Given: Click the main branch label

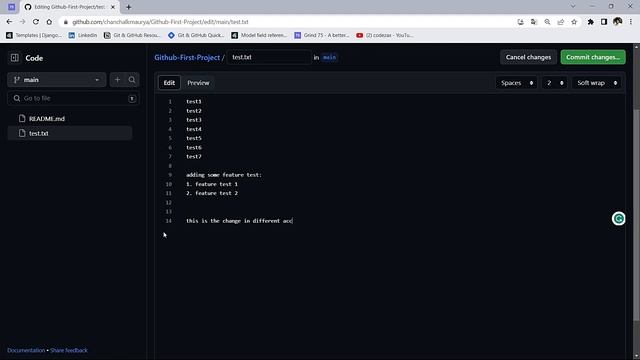Looking at the screenshot, I should pyautogui.click(x=329, y=58).
